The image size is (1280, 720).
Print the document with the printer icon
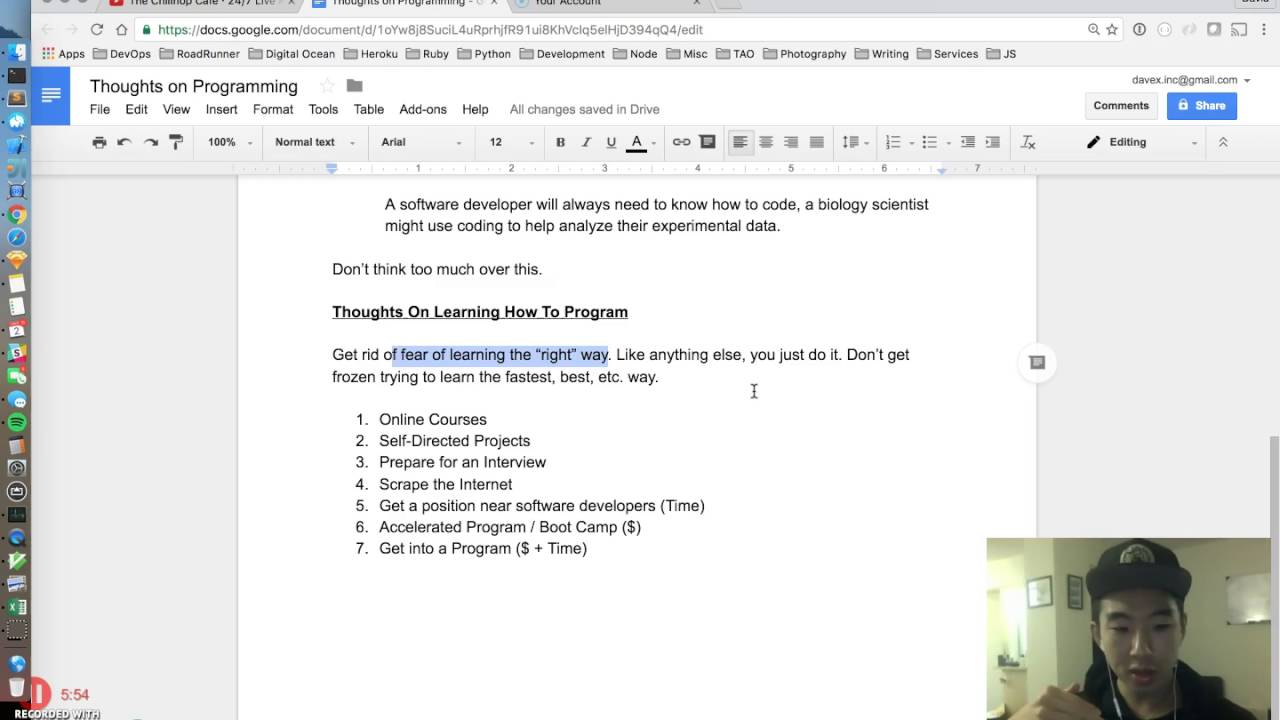(x=99, y=142)
